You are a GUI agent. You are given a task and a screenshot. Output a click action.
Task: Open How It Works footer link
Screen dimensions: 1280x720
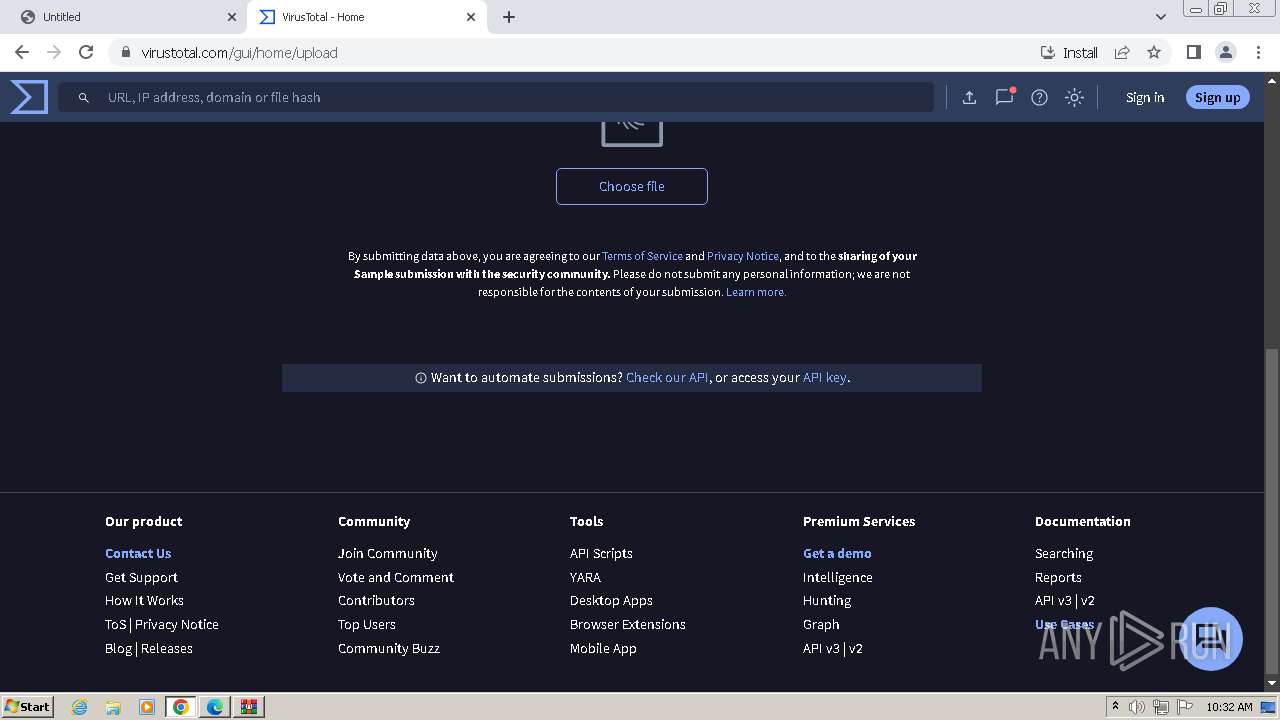coord(144,600)
